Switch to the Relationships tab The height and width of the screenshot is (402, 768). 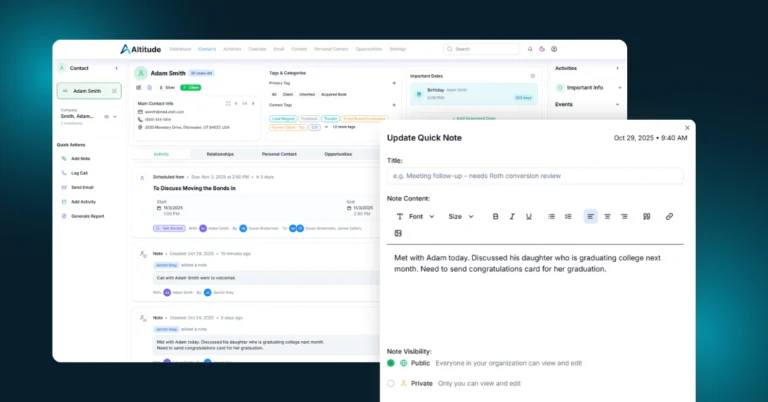220,154
